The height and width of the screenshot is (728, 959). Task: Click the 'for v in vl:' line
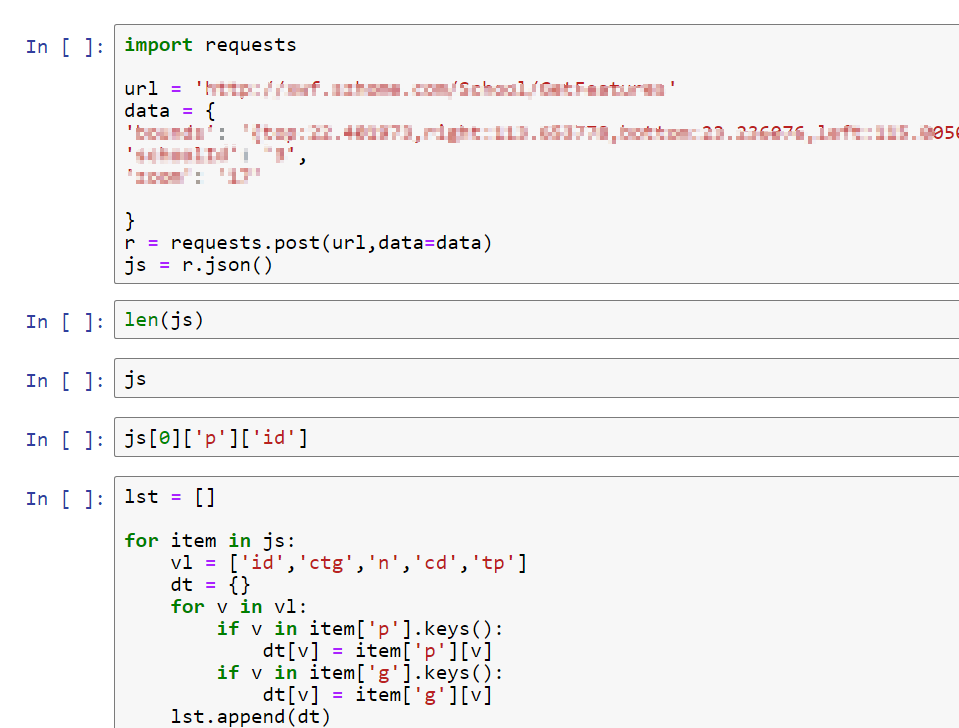pyautogui.click(x=239, y=607)
